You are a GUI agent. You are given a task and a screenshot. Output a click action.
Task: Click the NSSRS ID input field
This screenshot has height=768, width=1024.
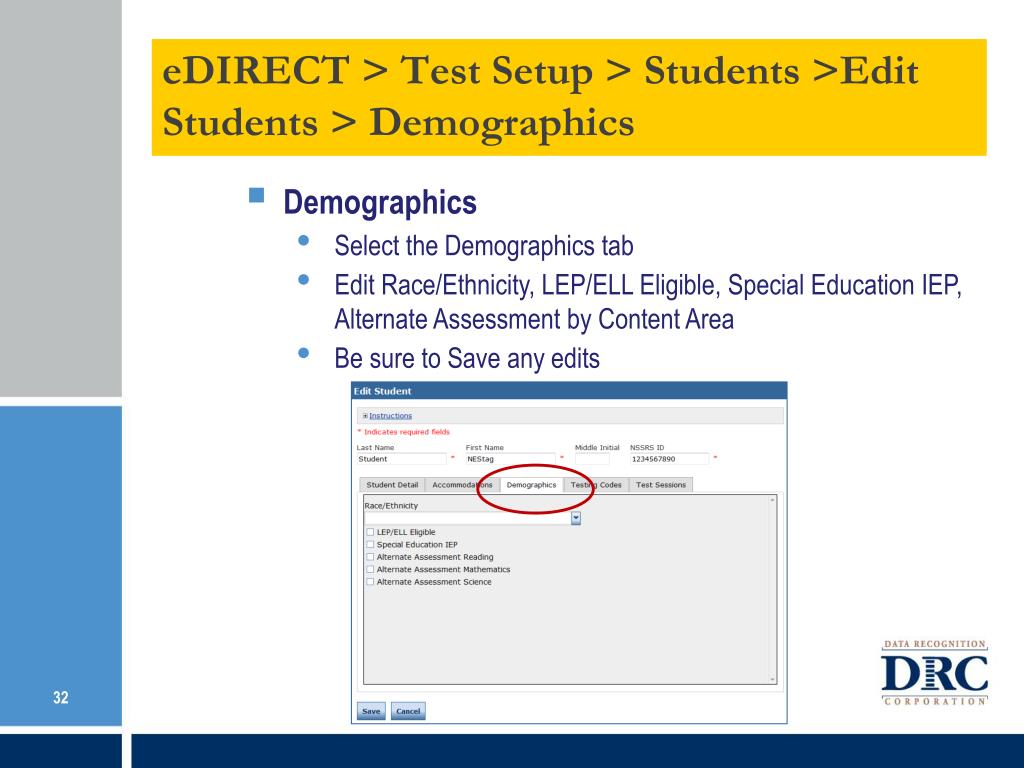coord(669,459)
